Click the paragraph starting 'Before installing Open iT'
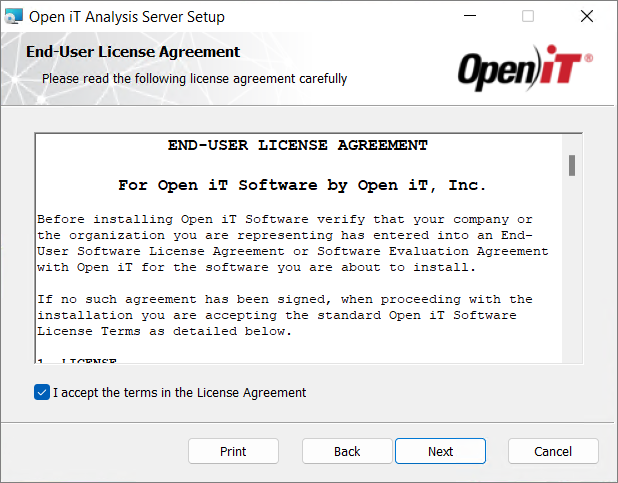The image size is (618, 483). (292, 243)
